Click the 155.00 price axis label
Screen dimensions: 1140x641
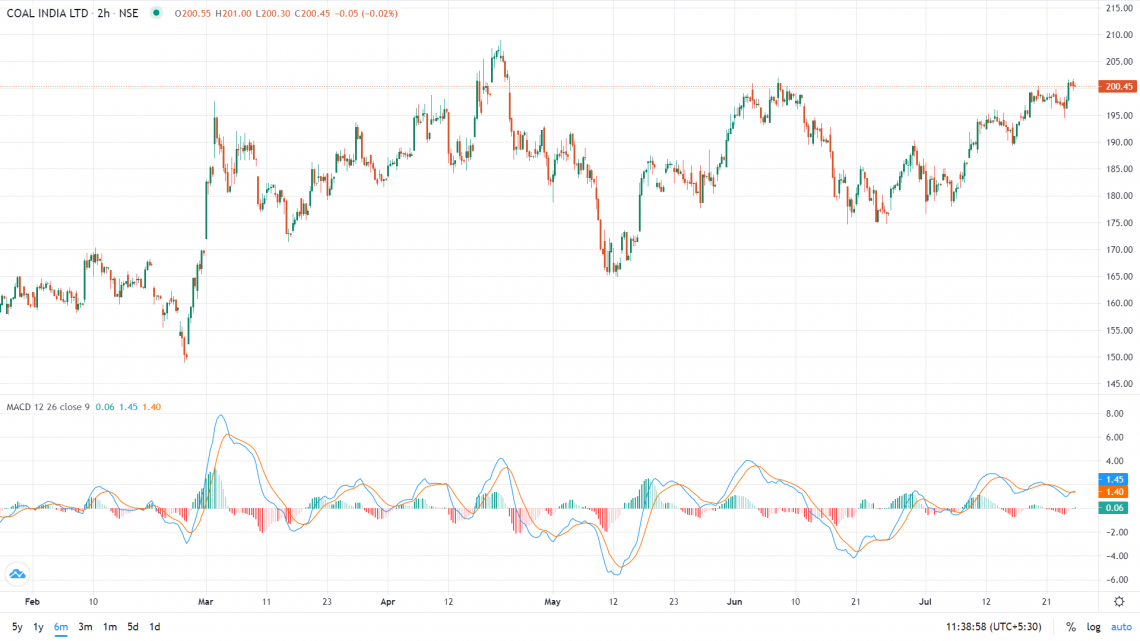coord(1119,330)
